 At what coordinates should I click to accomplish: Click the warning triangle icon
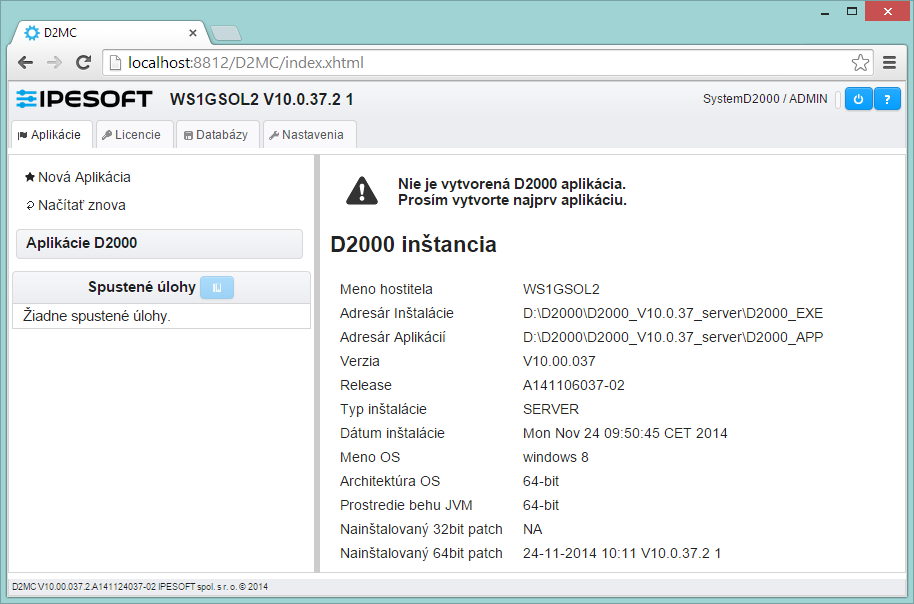pos(361,190)
